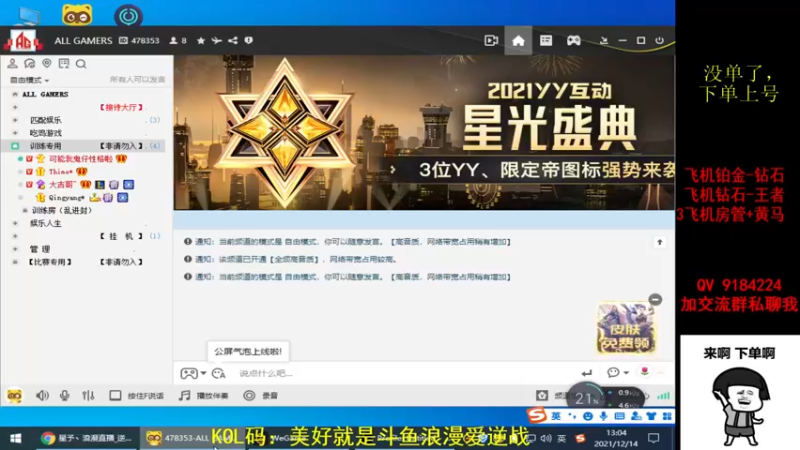Click the location pin icon in the sidebar
800x450 pixels.
(x=47, y=63)
